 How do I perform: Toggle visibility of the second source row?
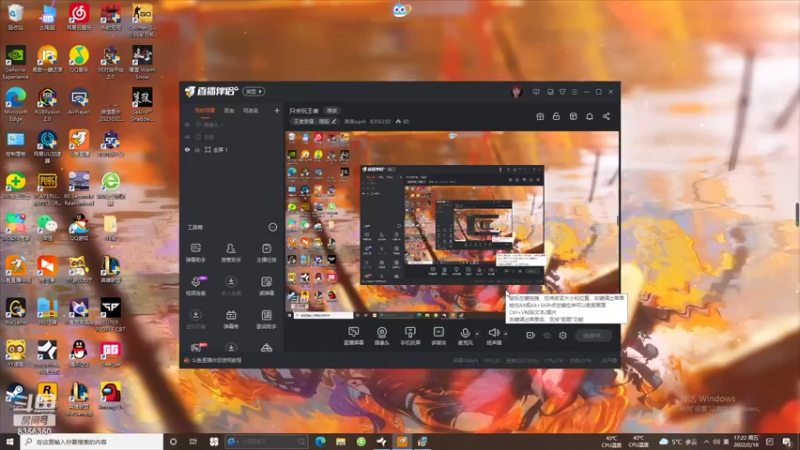pos(187,137)
